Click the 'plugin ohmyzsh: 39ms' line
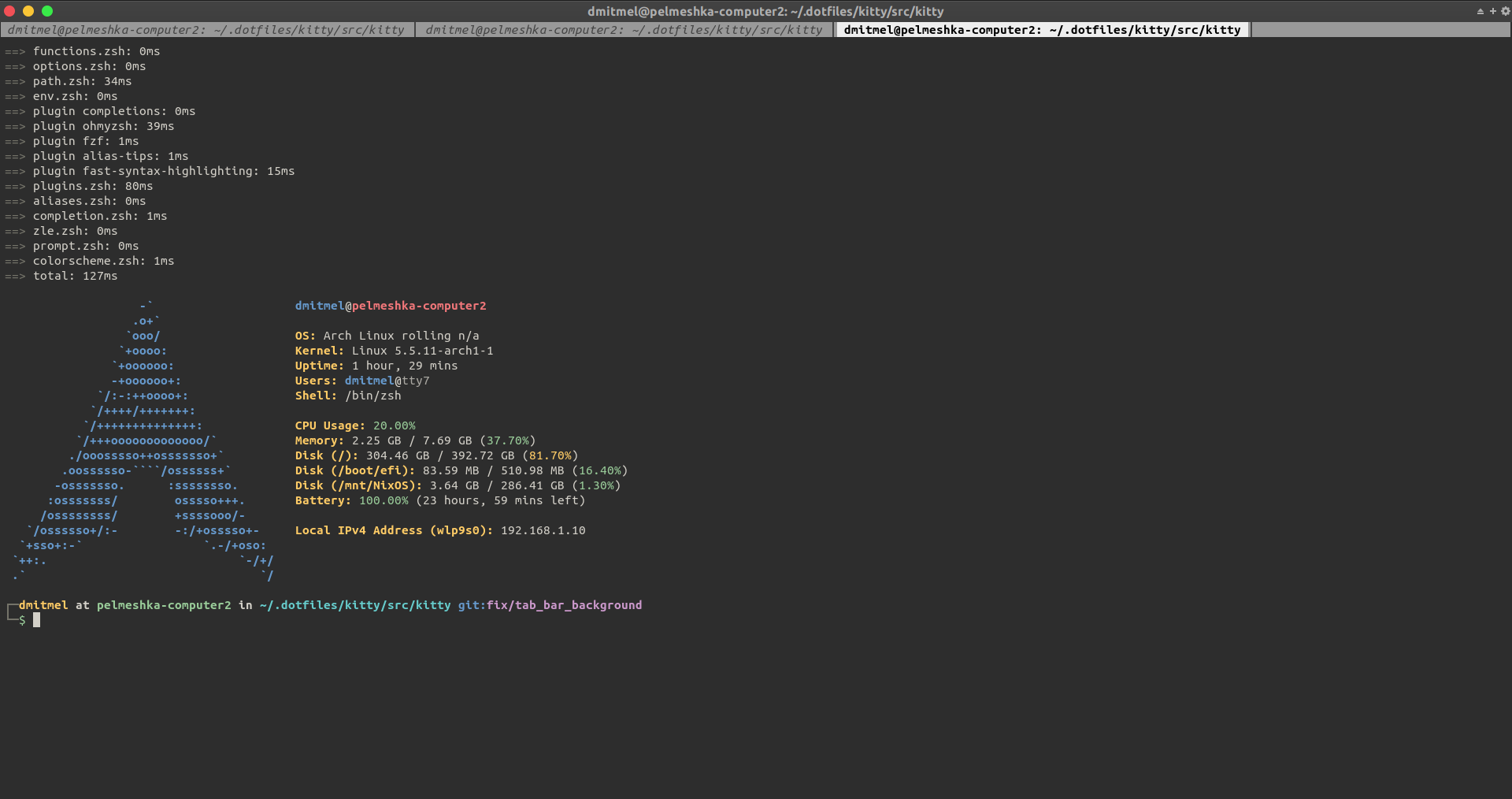 [x=89, y=126]
